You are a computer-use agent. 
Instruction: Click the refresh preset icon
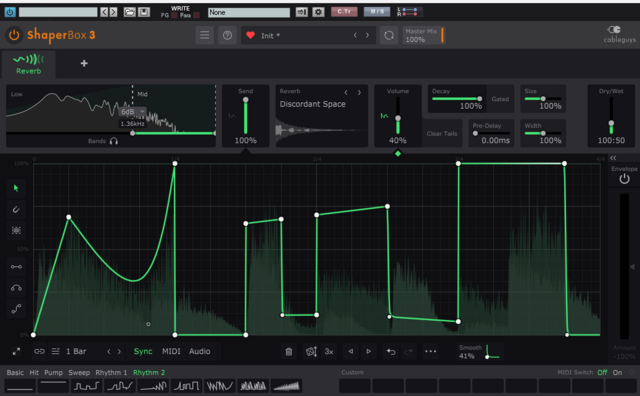click(389, 35)
